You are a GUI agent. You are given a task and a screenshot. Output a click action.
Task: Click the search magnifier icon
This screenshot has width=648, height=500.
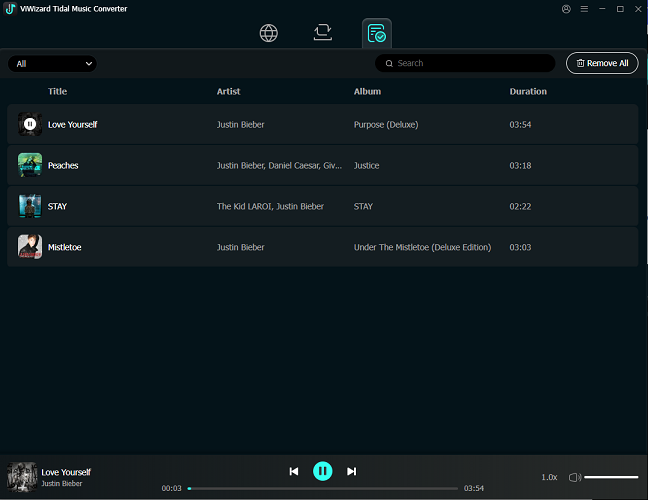(389, 63)
